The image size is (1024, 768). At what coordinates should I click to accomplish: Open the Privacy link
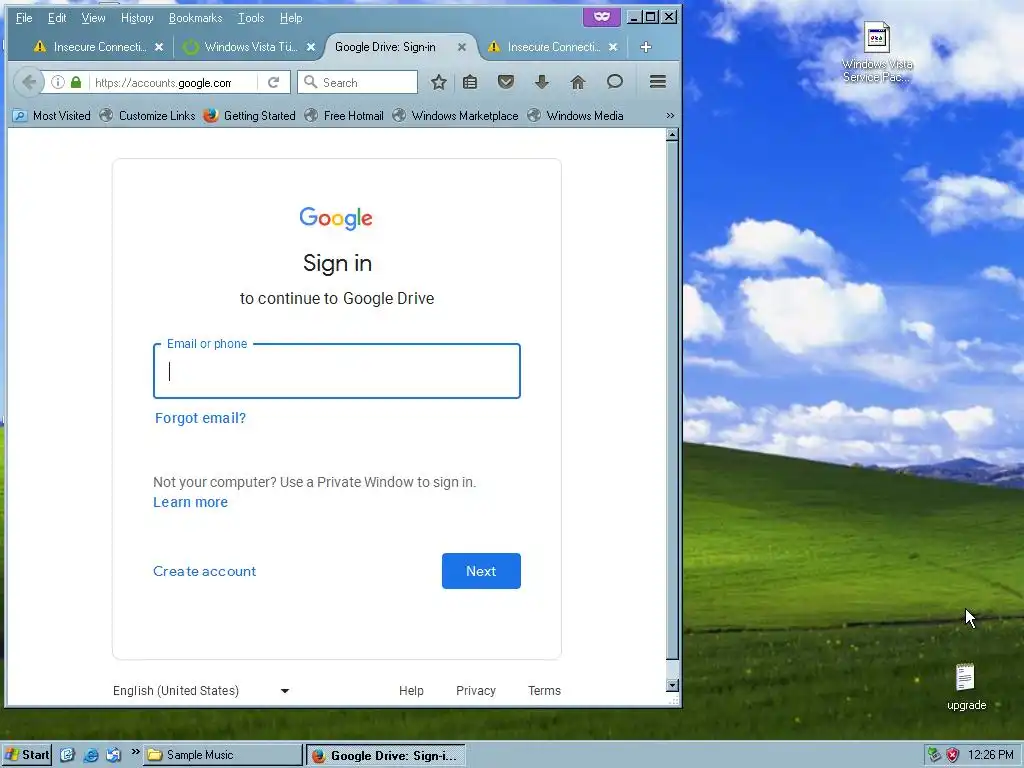pyautogui.click(x=476, y=691)
